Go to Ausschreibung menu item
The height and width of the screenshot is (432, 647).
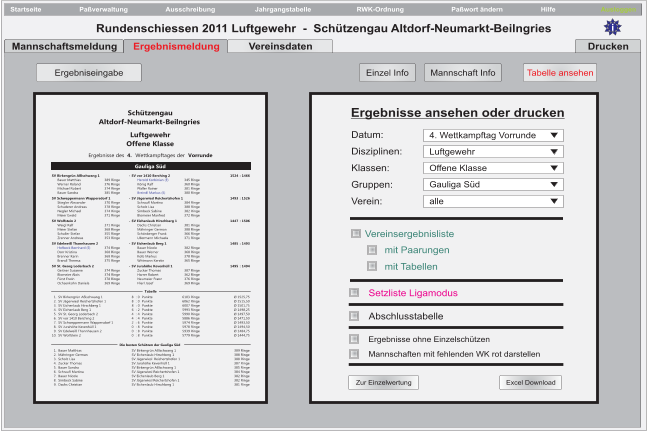click(190, 9)
